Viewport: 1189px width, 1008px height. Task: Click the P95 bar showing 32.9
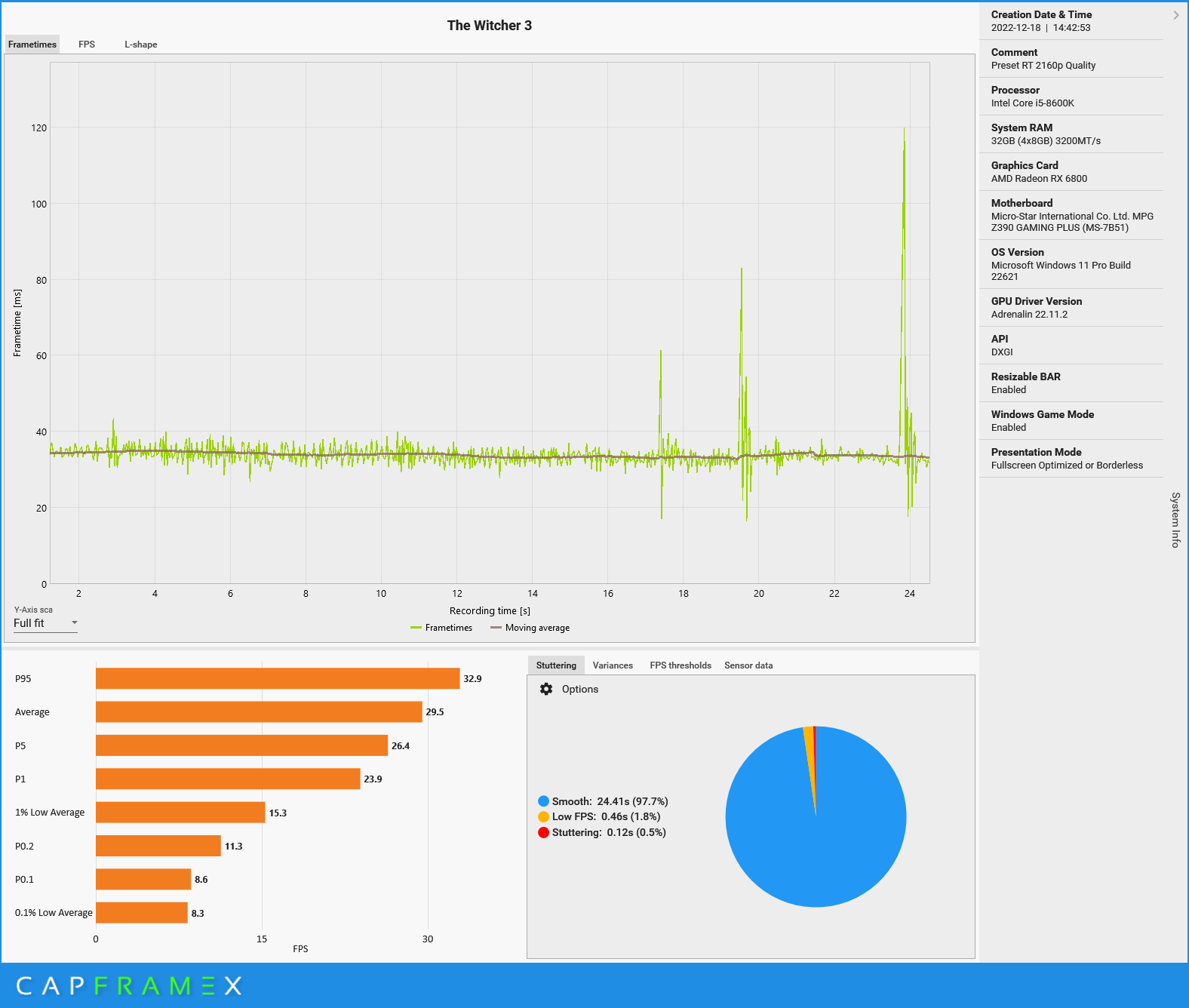(278, 678)
